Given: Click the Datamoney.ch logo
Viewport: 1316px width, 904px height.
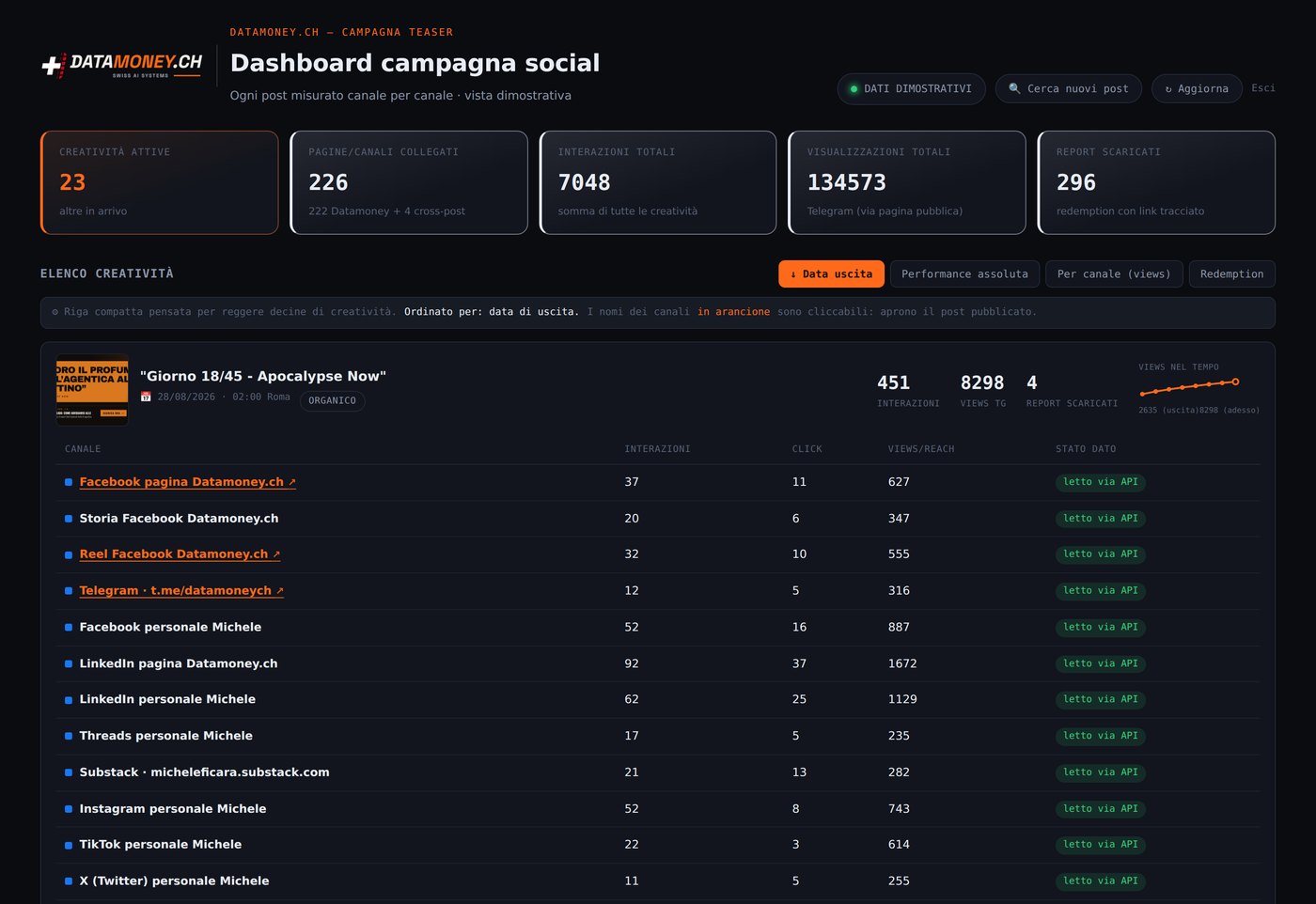Looking at the screenshot, I should click(x=122, y=65).
